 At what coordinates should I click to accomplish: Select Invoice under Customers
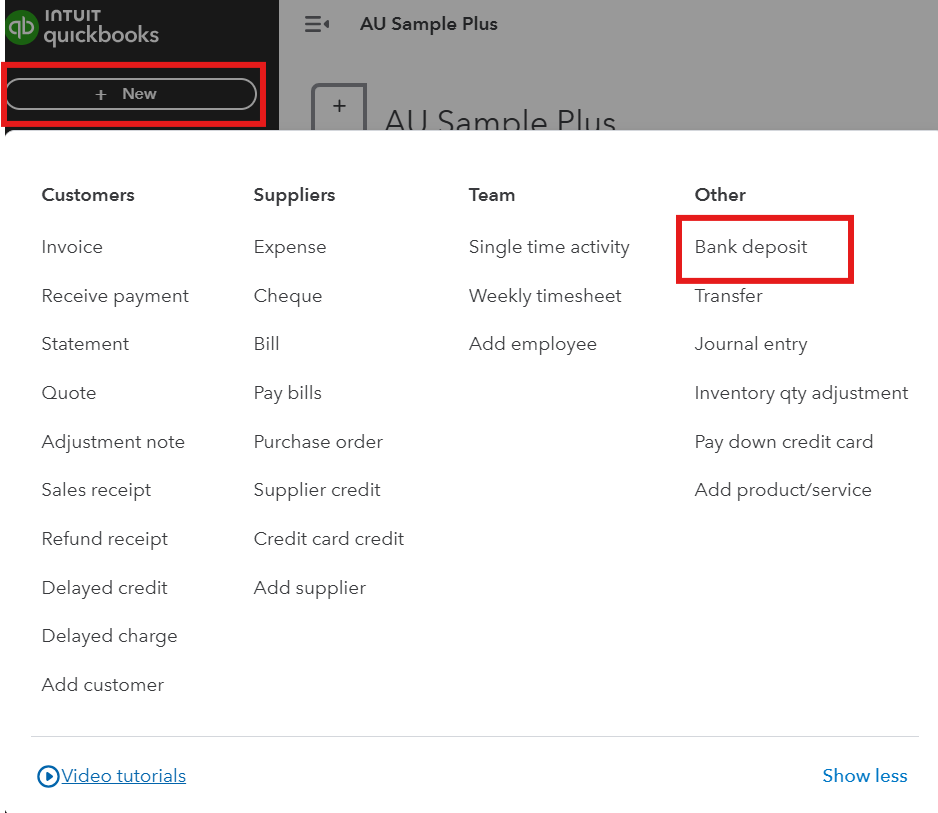click(72, 247)
